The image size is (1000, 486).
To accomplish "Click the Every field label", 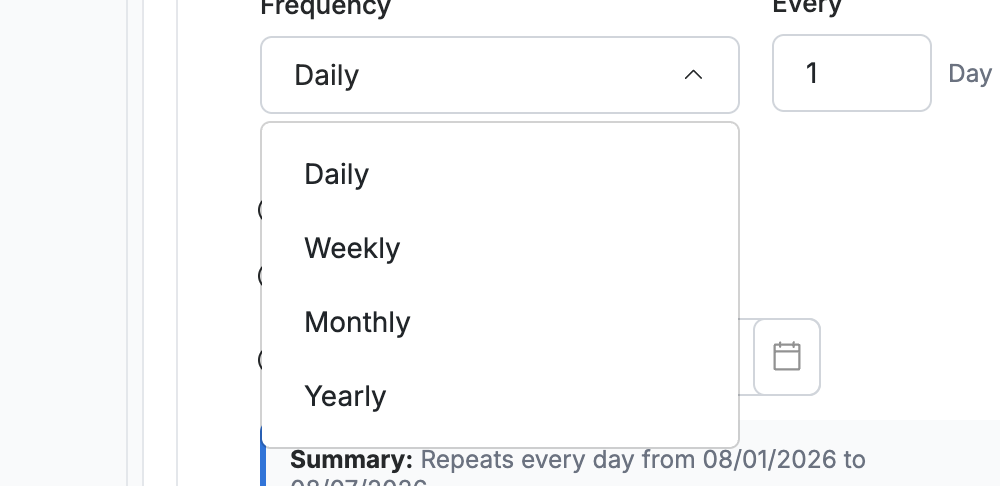I will pos(807,6).
